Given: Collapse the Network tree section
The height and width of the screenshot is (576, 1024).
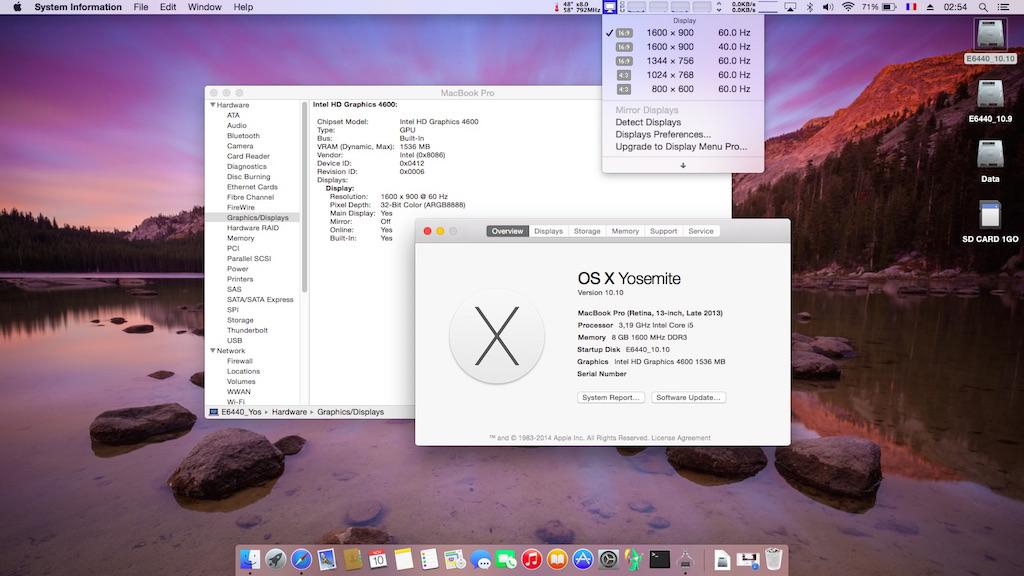Looking at the screenshot, I should pyautogui.click(x=212, y=351).
